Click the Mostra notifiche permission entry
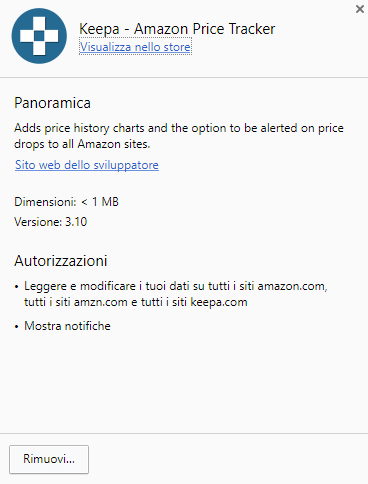The height and width of the screenshot is (484, 368). [x=67, y=326]
